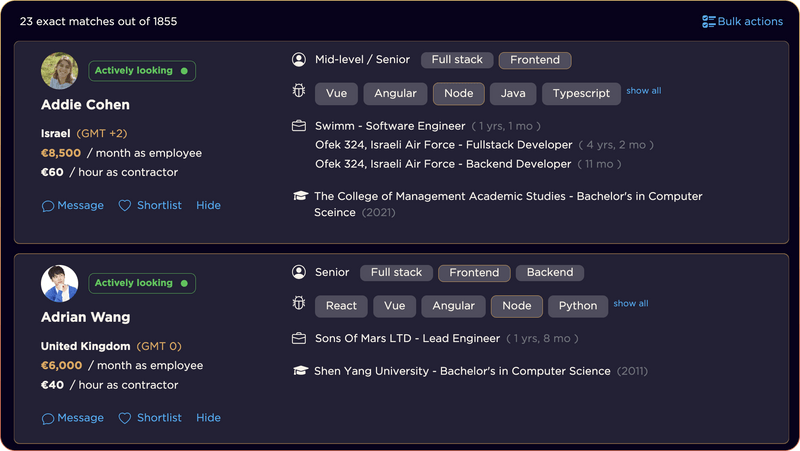Click the briefcase icon beside Swimm experience
Viewport: 800px width, 451px height.
298,127
